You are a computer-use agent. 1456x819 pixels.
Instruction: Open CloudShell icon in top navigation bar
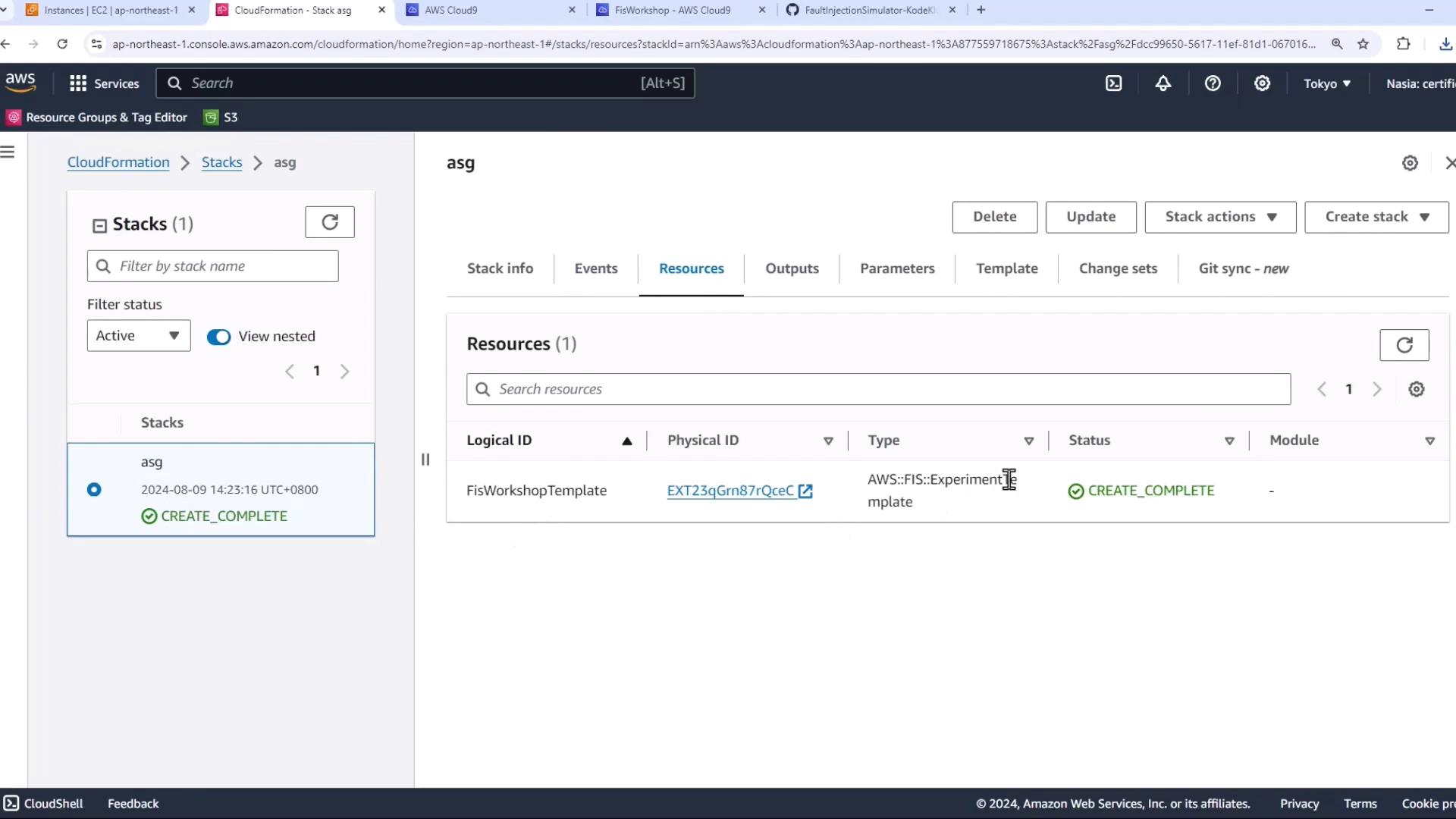pos(1113,83)
